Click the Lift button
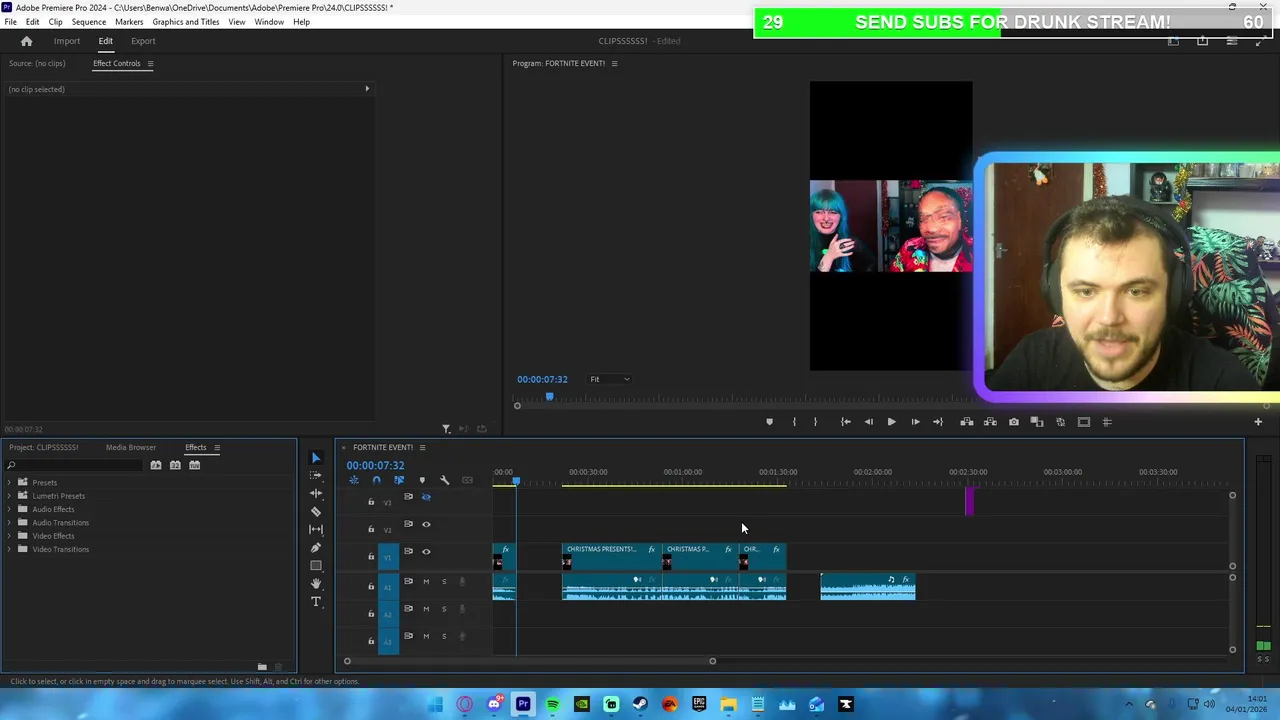This screenshot has height=720, width=1280. [966, 422]
